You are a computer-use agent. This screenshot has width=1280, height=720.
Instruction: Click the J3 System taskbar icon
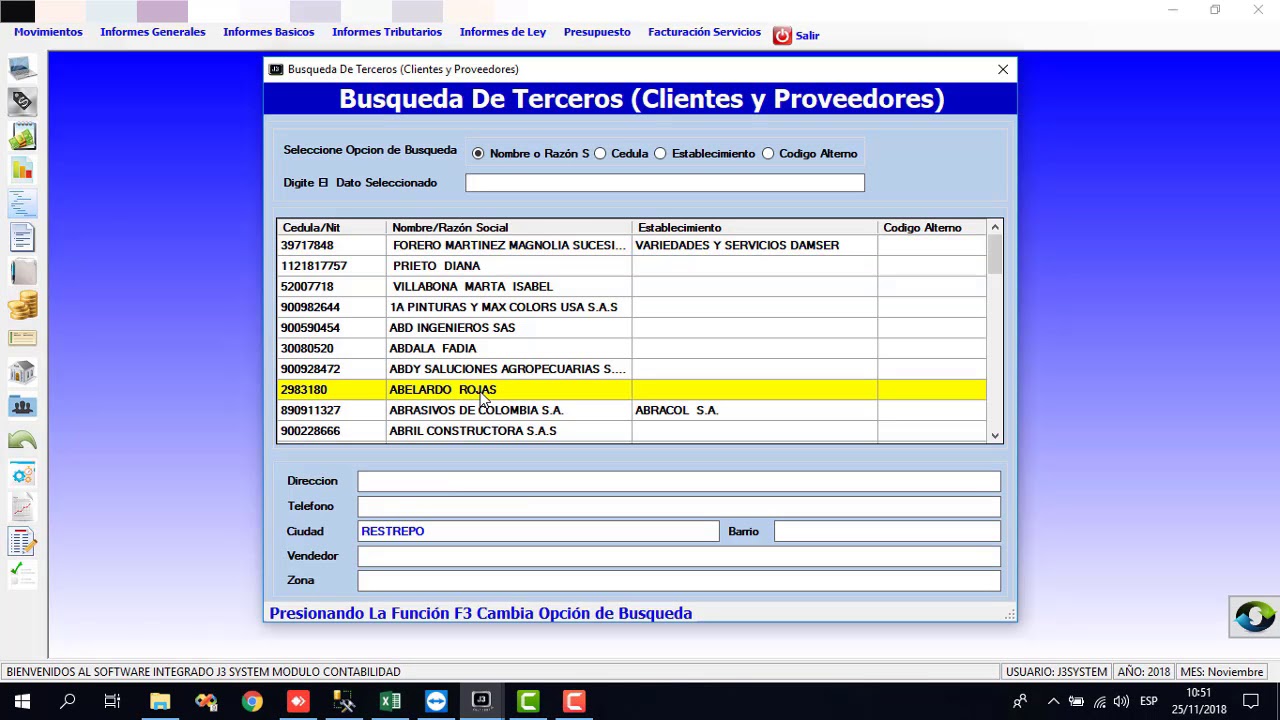(x=481, y=701)
